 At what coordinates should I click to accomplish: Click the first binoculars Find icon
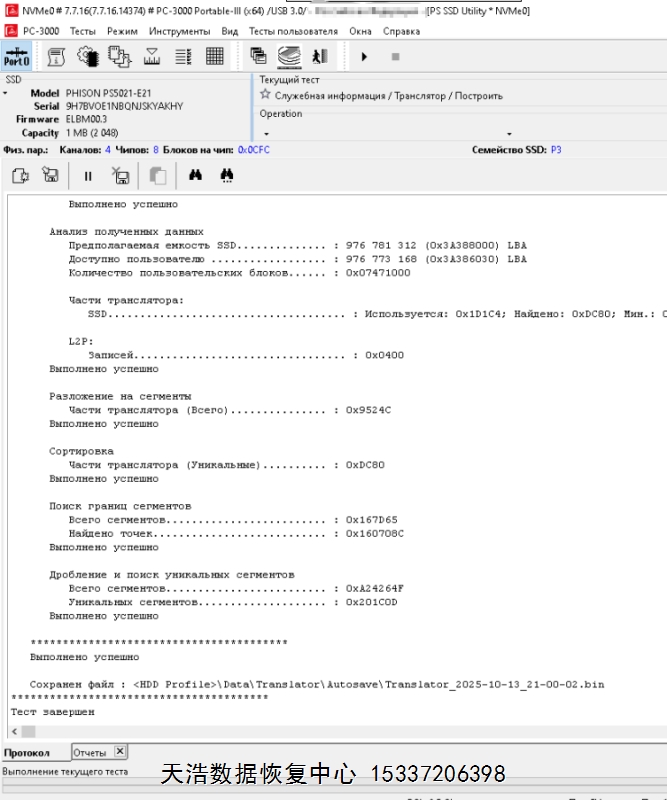tap(195, 176)
